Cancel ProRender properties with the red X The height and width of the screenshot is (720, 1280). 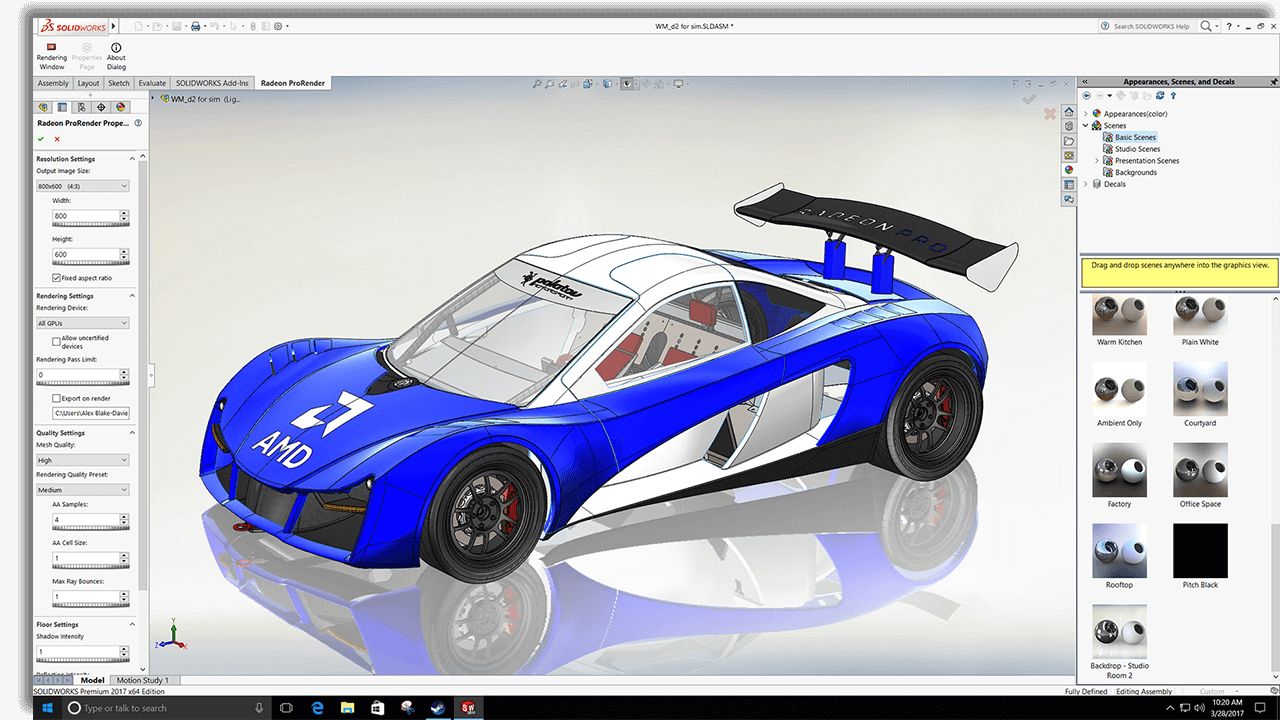coord(57,139)
